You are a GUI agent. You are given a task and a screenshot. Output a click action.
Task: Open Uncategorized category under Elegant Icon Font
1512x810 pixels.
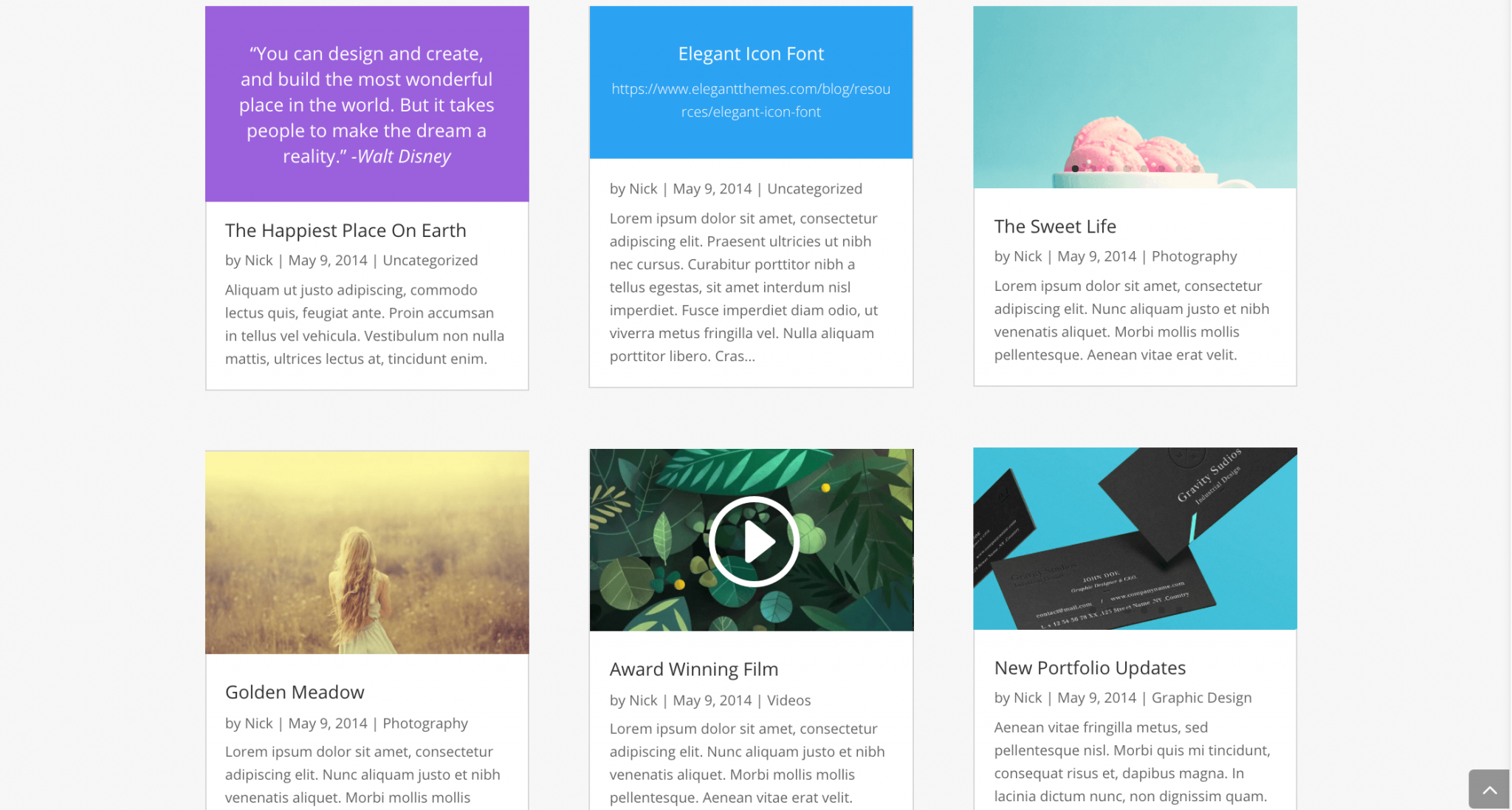click(814, 189)
